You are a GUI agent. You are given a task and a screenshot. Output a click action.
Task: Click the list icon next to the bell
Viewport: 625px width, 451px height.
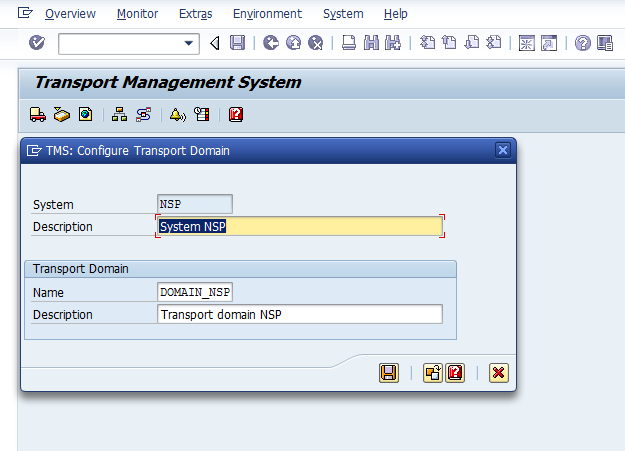[x=202, y=115]
